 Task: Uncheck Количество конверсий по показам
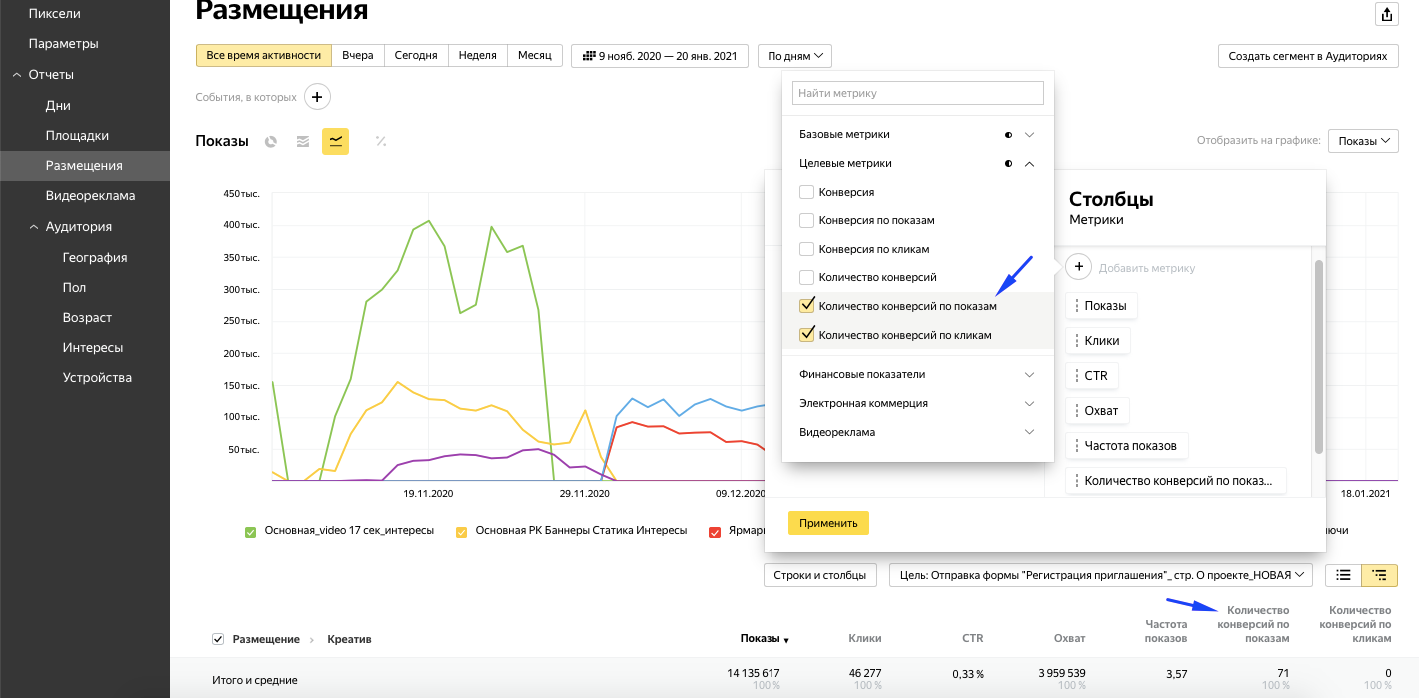(x=807, y=306)
